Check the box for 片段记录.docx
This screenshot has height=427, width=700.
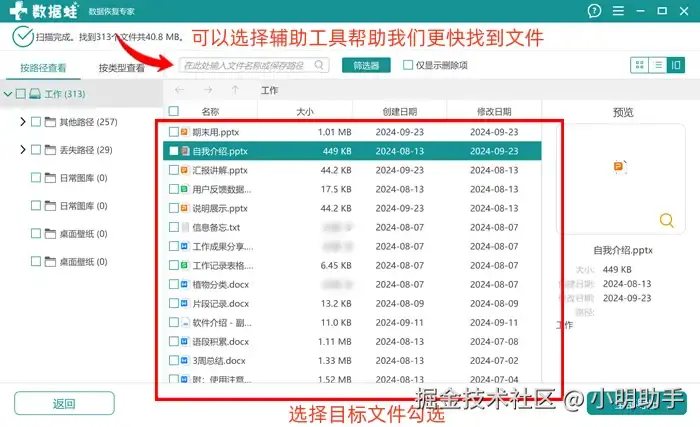(174, 303)
